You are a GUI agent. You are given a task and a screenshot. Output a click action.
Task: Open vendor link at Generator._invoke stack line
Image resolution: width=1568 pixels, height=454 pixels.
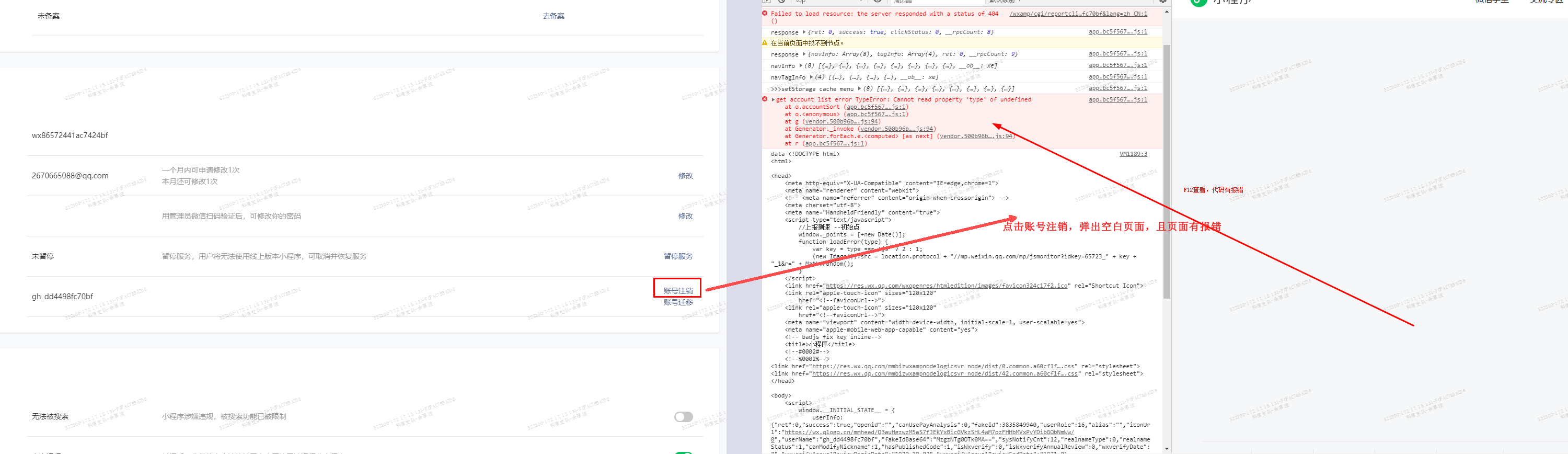pyautogui.click(x=896, y=129)
